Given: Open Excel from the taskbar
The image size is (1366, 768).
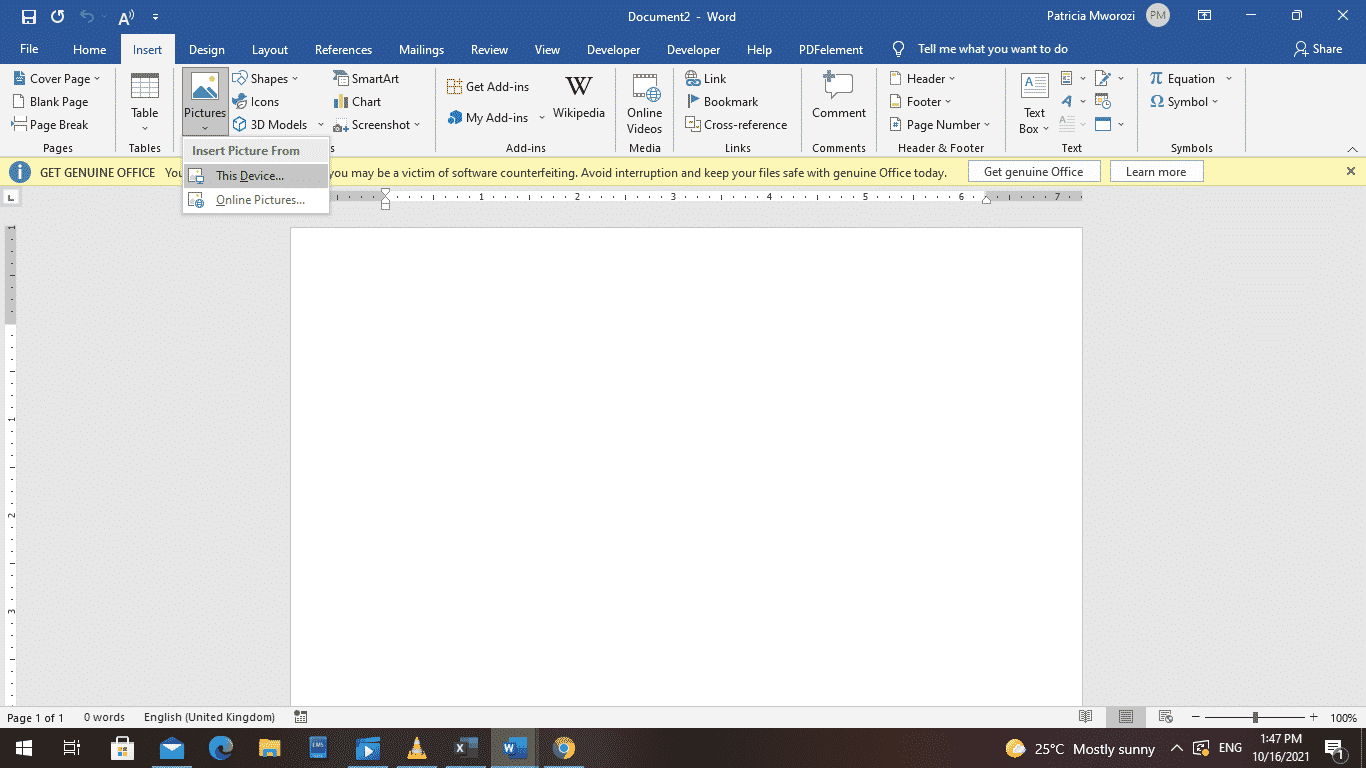Looking at the screenshot, I should coord(465,748).
